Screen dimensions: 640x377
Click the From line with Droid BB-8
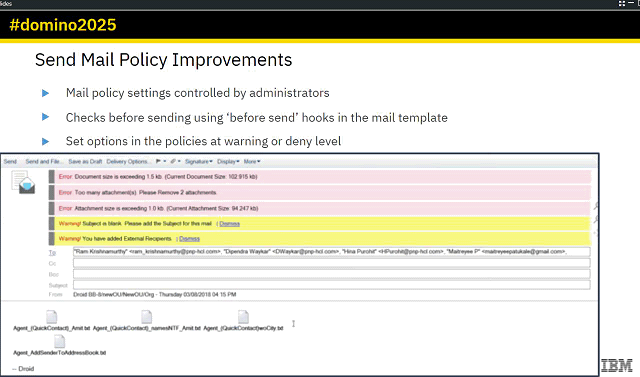point(155,295)
